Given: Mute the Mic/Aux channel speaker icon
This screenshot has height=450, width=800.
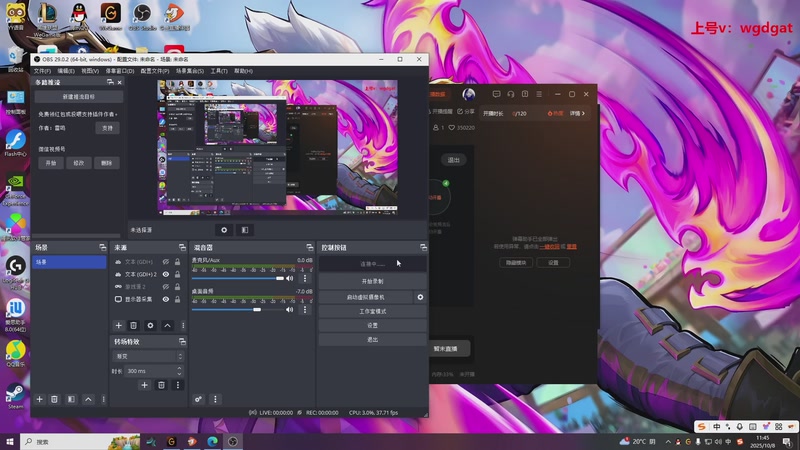Looking at the screenshot, I should [x=290, y=279].
